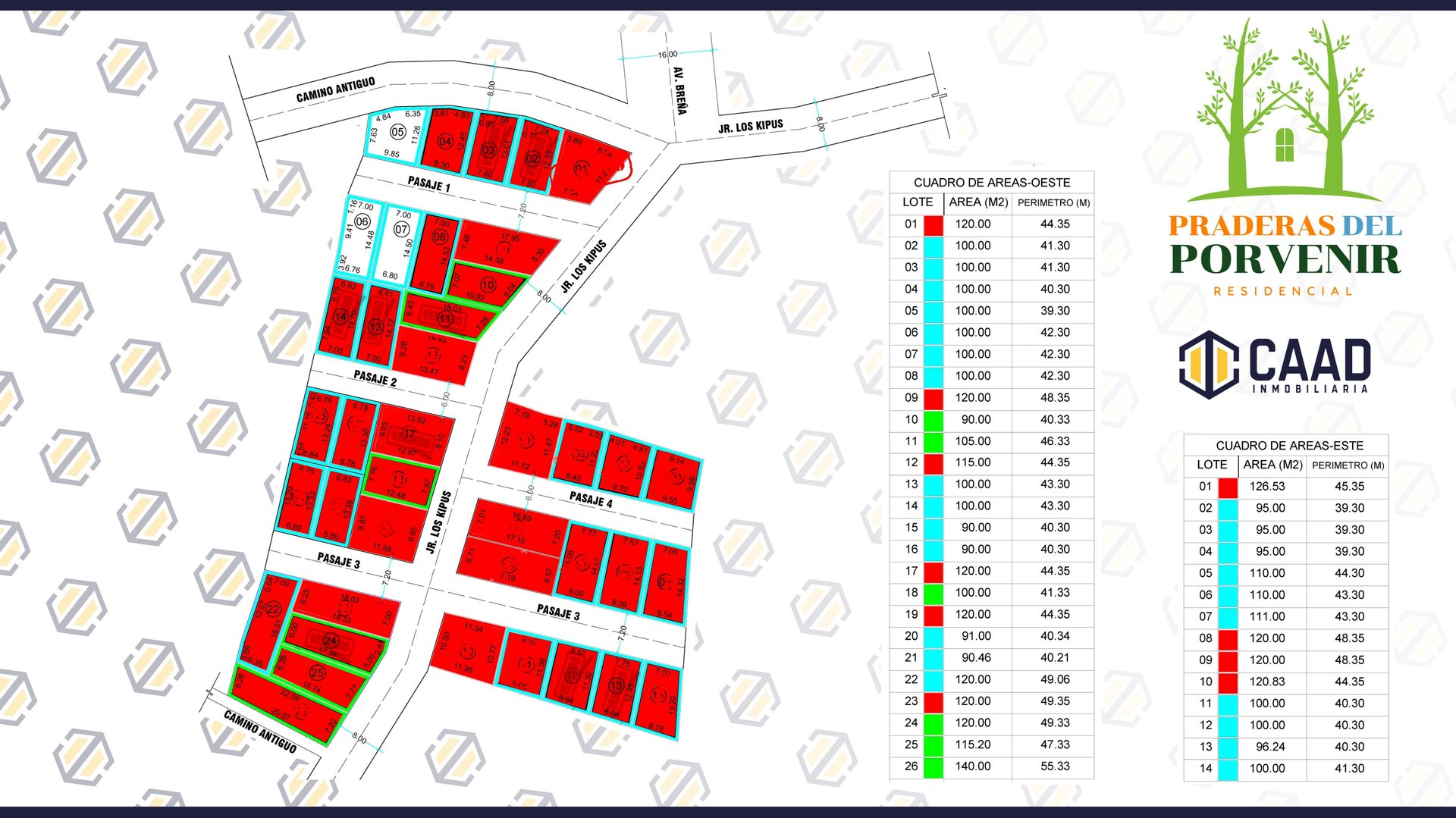Click the PASAJE 4 street label
Screen dimensions: 1456x818
(x=591, y=499)
